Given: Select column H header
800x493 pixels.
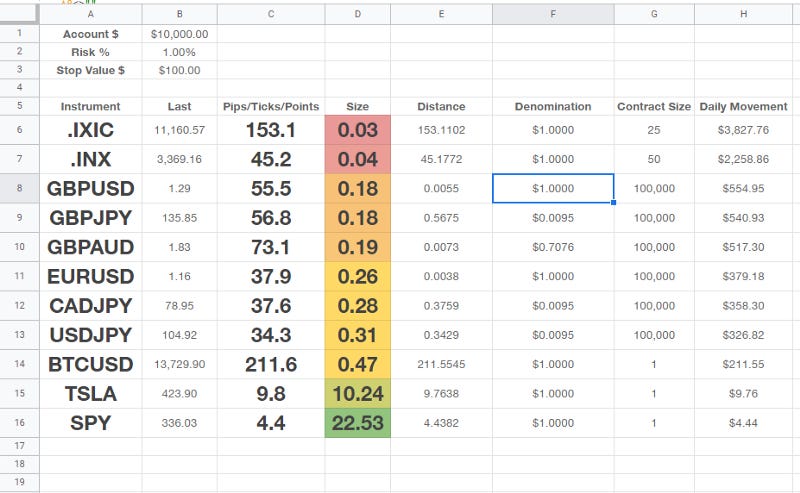Looking at the screenshot, I should (743, 14).
